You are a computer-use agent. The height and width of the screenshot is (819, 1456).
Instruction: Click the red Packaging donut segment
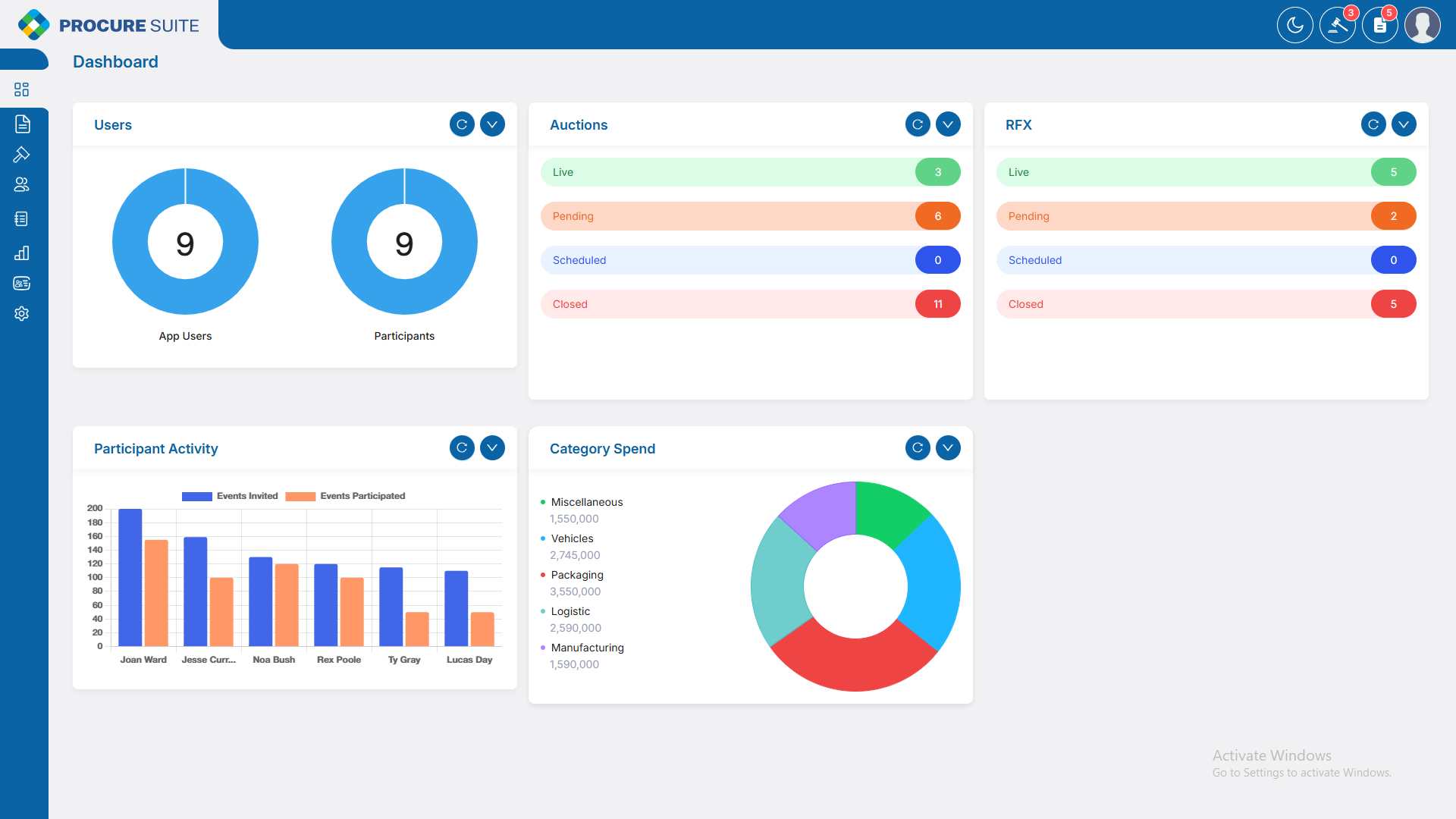[x=854, y=664]
